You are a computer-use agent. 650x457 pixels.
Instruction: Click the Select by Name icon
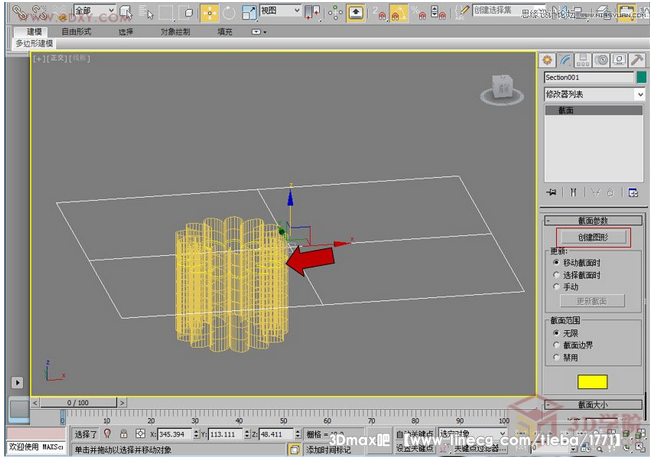tap(146, 13)
